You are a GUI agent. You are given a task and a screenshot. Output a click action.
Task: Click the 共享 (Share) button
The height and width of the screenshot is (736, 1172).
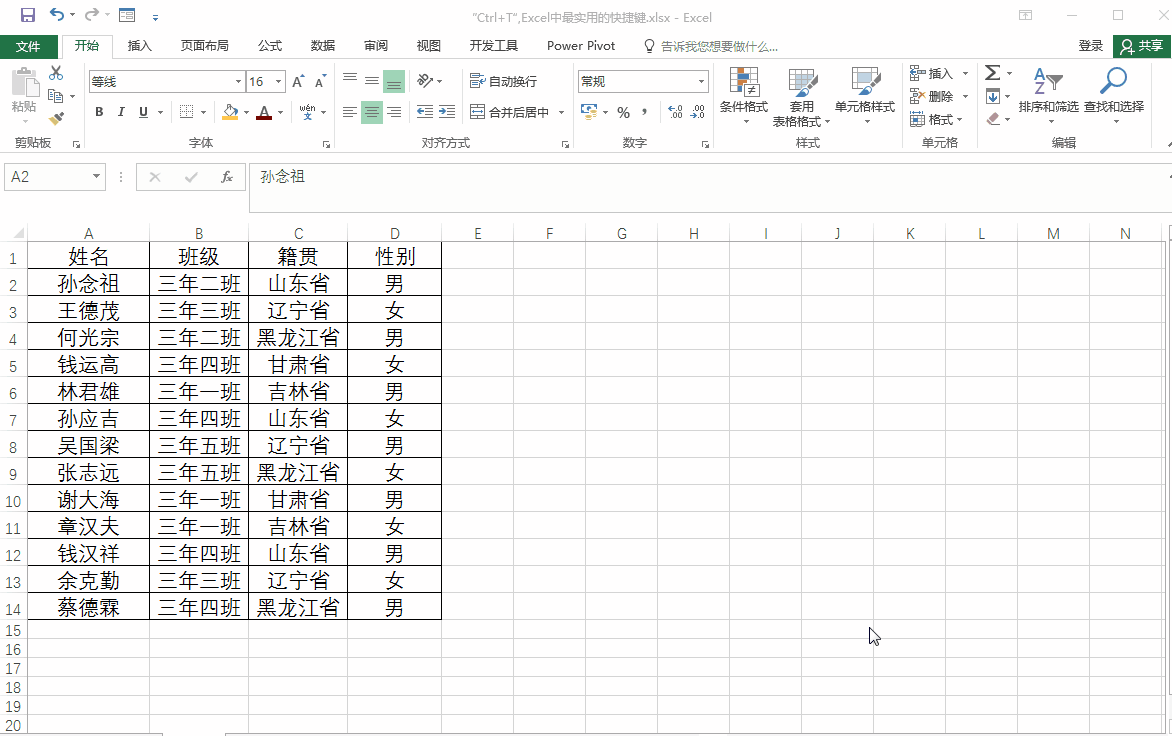[x=1142, y=46]
